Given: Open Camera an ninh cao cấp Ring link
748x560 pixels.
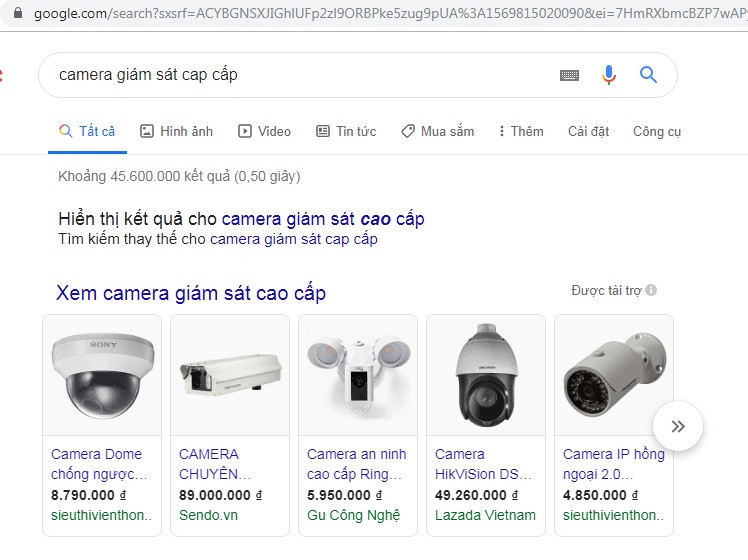Looking at the screenshot, I should point(356,464).
